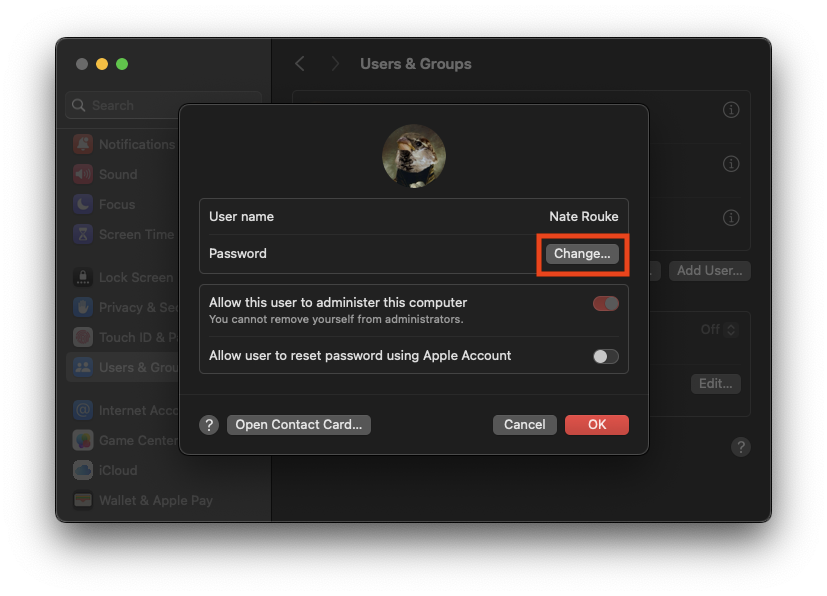
Task: Click the back chevron in toolbar
Action: pyautogui.click(x=300, y=64)
